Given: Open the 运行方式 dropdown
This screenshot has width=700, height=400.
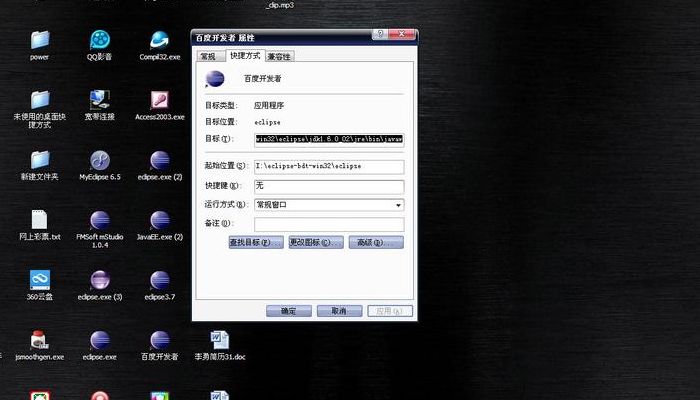Looking at the screenshot, I should click(x=329, y=205).
